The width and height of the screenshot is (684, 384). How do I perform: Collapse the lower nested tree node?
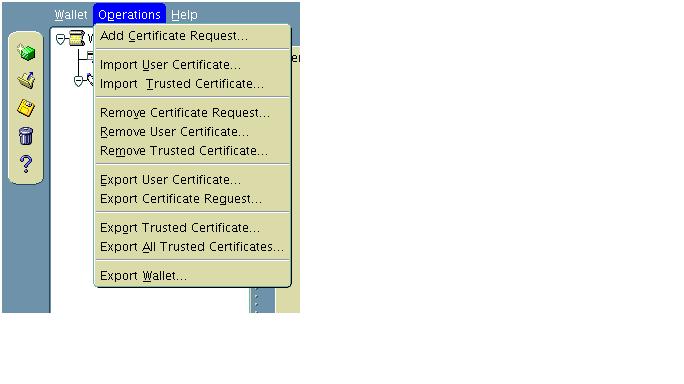click(x=78, y=81)
